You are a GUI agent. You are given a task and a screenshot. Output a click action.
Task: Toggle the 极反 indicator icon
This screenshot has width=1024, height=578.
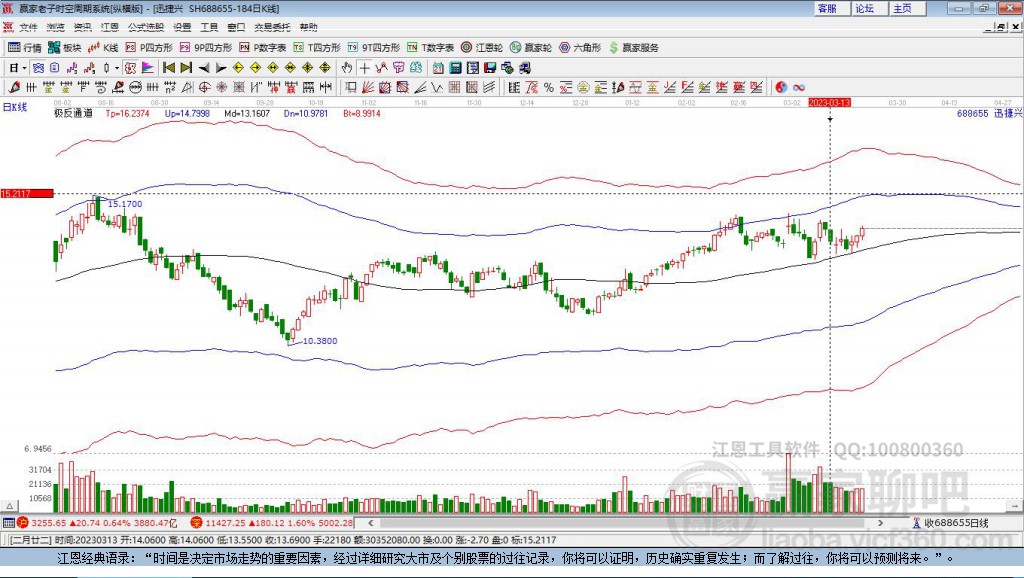130,68
